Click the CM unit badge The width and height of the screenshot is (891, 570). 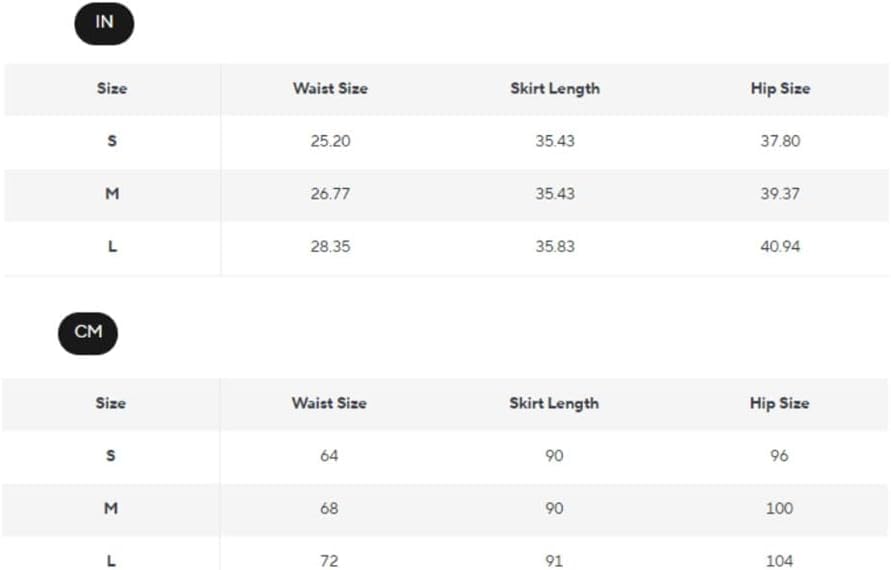[88, 333]
